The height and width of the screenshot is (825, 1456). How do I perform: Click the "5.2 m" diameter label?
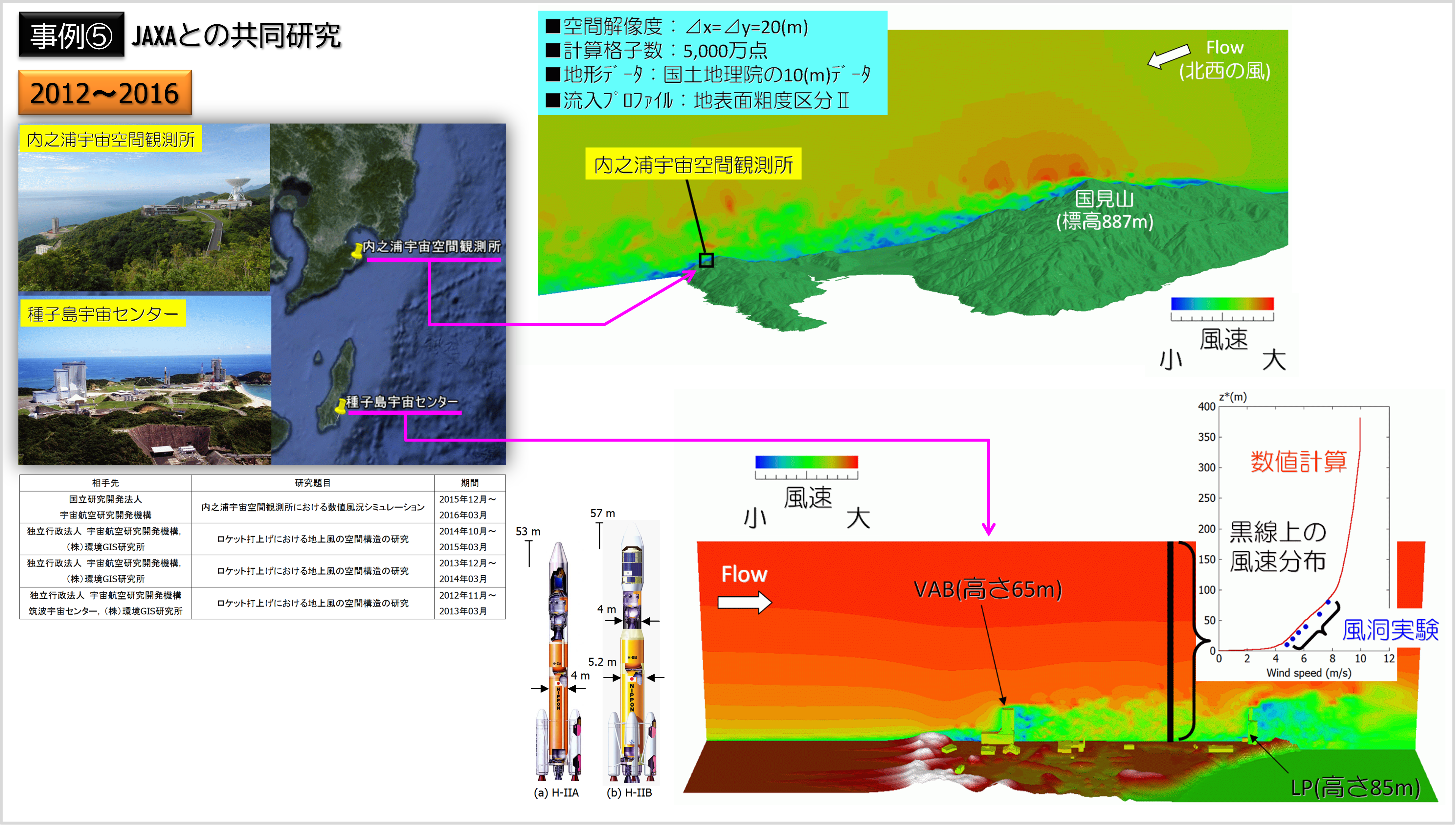coord(602,662)
